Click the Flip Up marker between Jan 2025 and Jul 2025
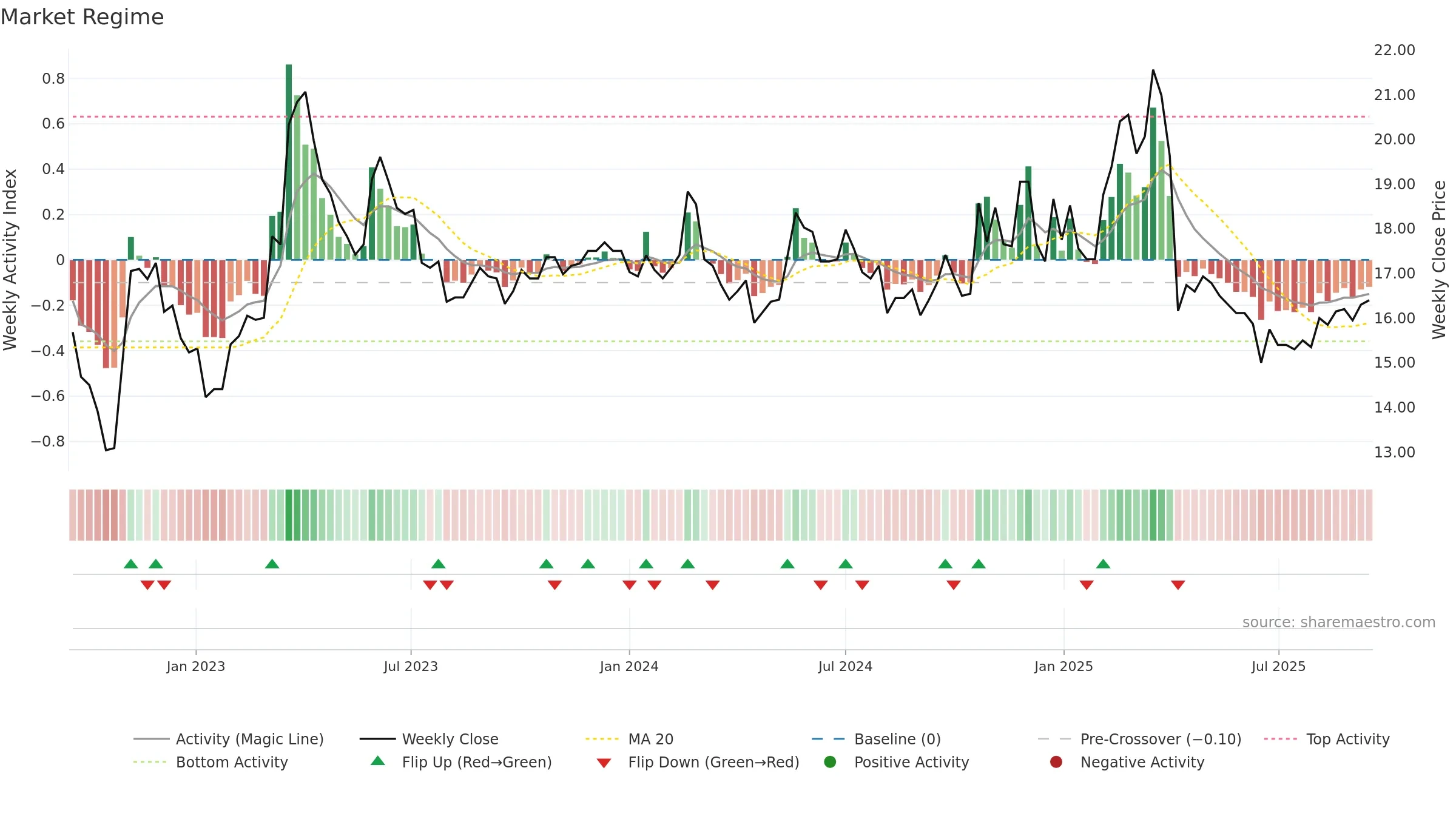The image size is (1456, 819). tap(1103, 564)
